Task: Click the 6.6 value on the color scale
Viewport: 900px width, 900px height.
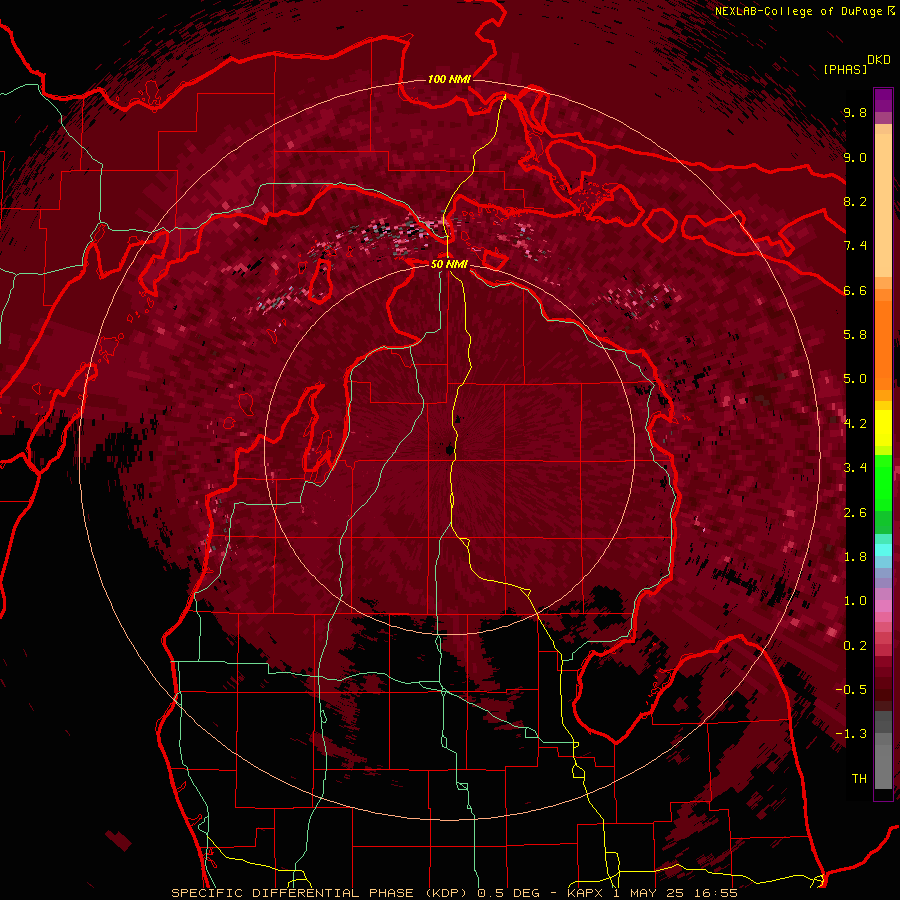Action: [x=855, y=290]
